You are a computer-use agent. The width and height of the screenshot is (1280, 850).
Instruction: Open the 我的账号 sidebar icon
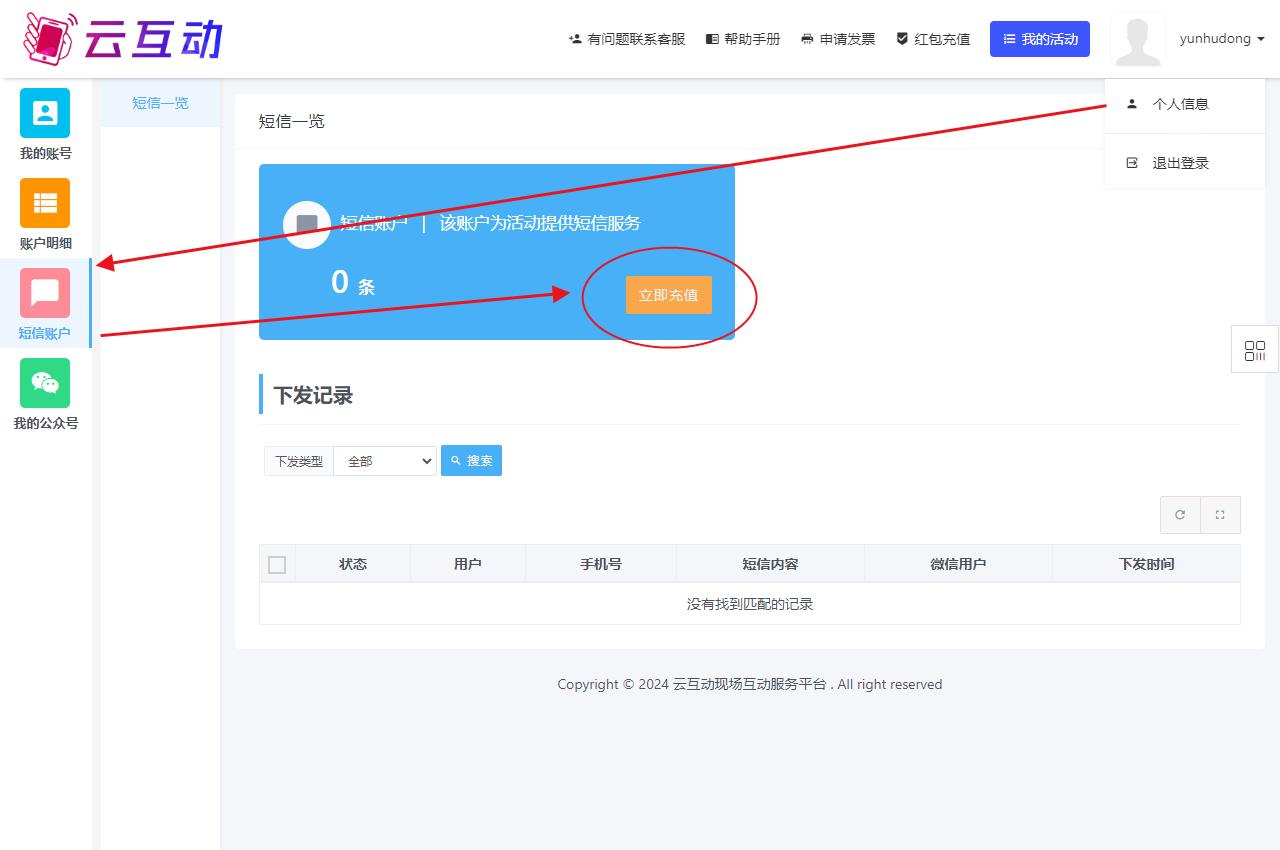click(45, 113)
